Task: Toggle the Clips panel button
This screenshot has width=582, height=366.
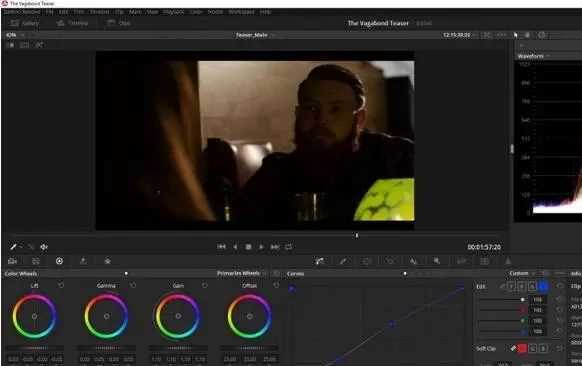Action: 119,23
